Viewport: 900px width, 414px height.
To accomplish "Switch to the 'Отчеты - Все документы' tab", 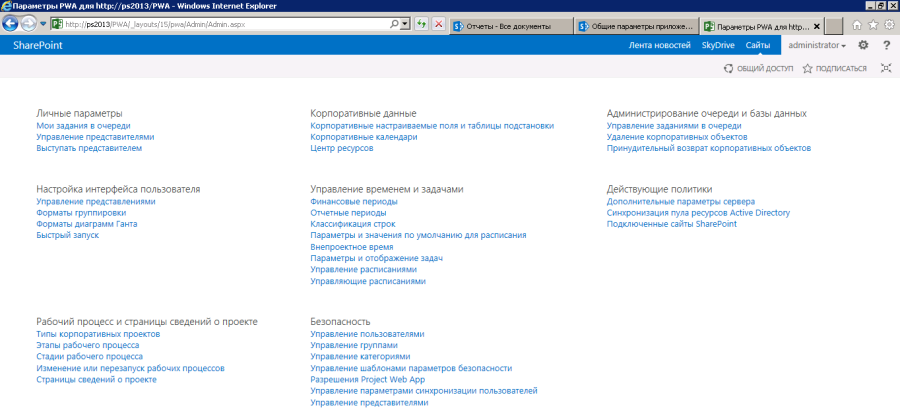I will [x=511, y=26].
